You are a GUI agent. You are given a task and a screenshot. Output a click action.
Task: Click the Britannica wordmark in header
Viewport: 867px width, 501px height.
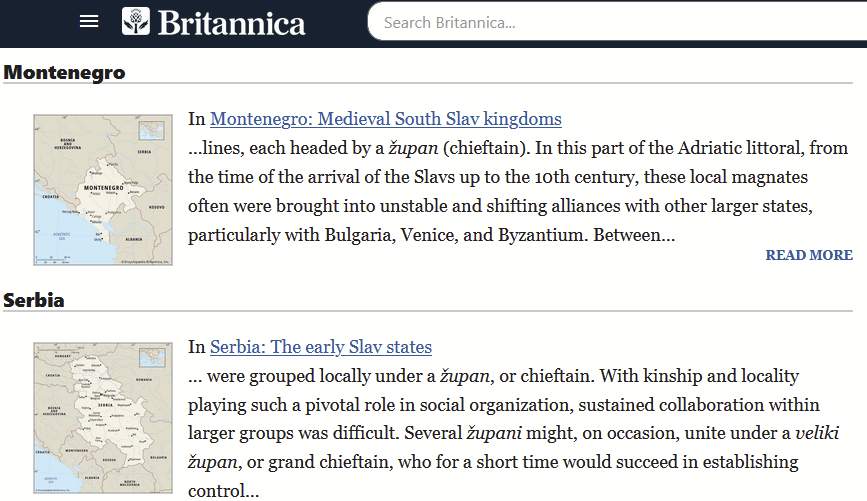230,22
